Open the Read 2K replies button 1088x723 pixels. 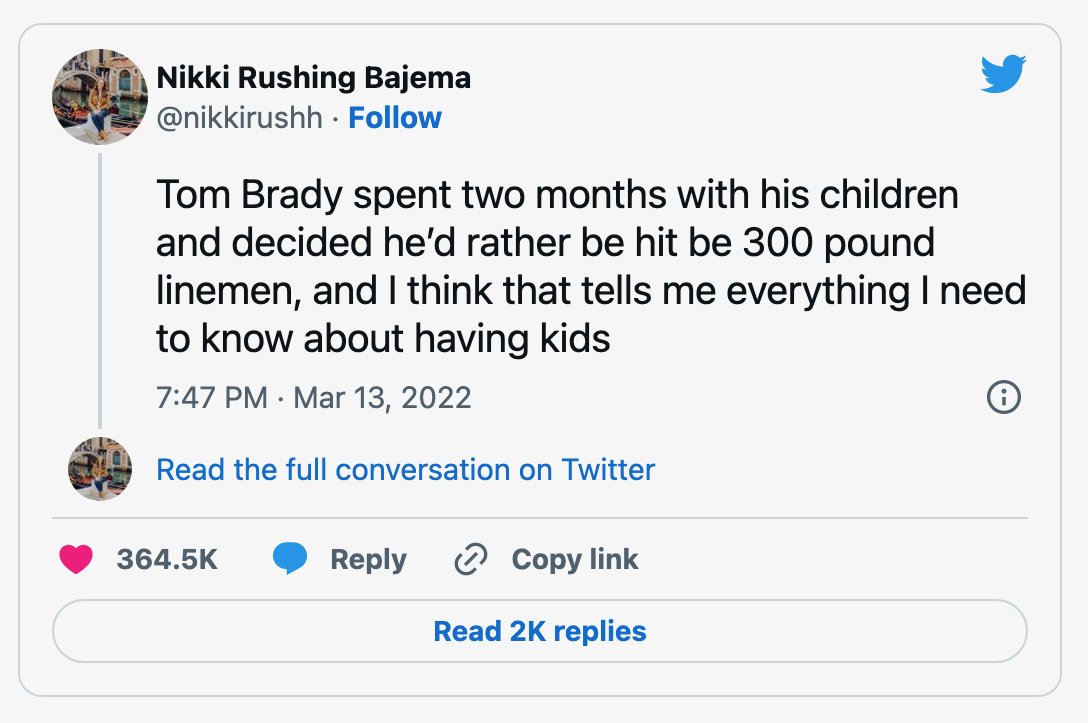pyautogui.click(x=540, y=631)
